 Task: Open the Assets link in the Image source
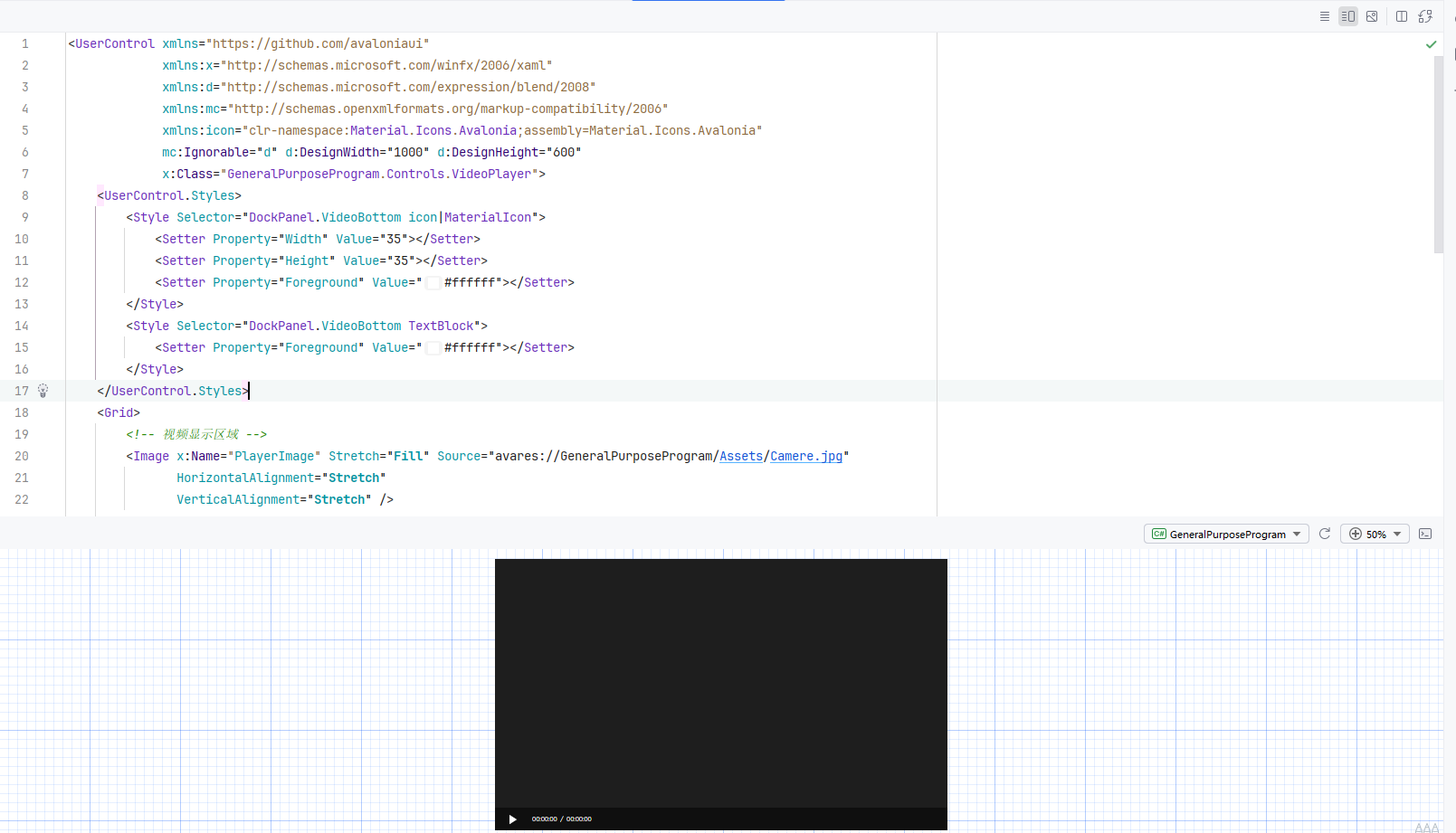741,456
